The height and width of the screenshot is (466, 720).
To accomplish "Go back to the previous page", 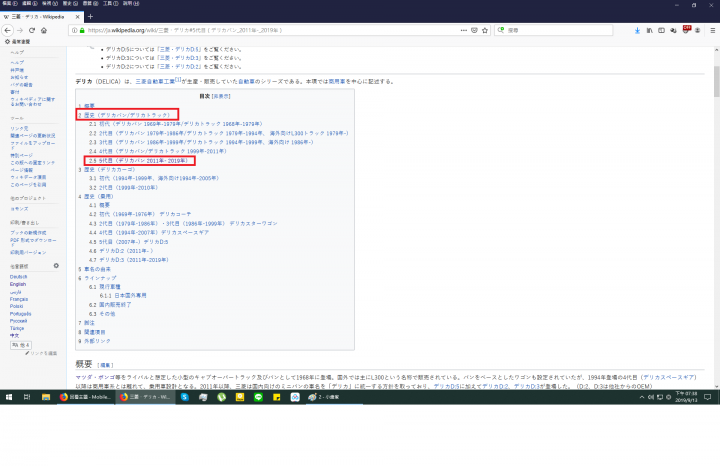I will coord(7,30).
